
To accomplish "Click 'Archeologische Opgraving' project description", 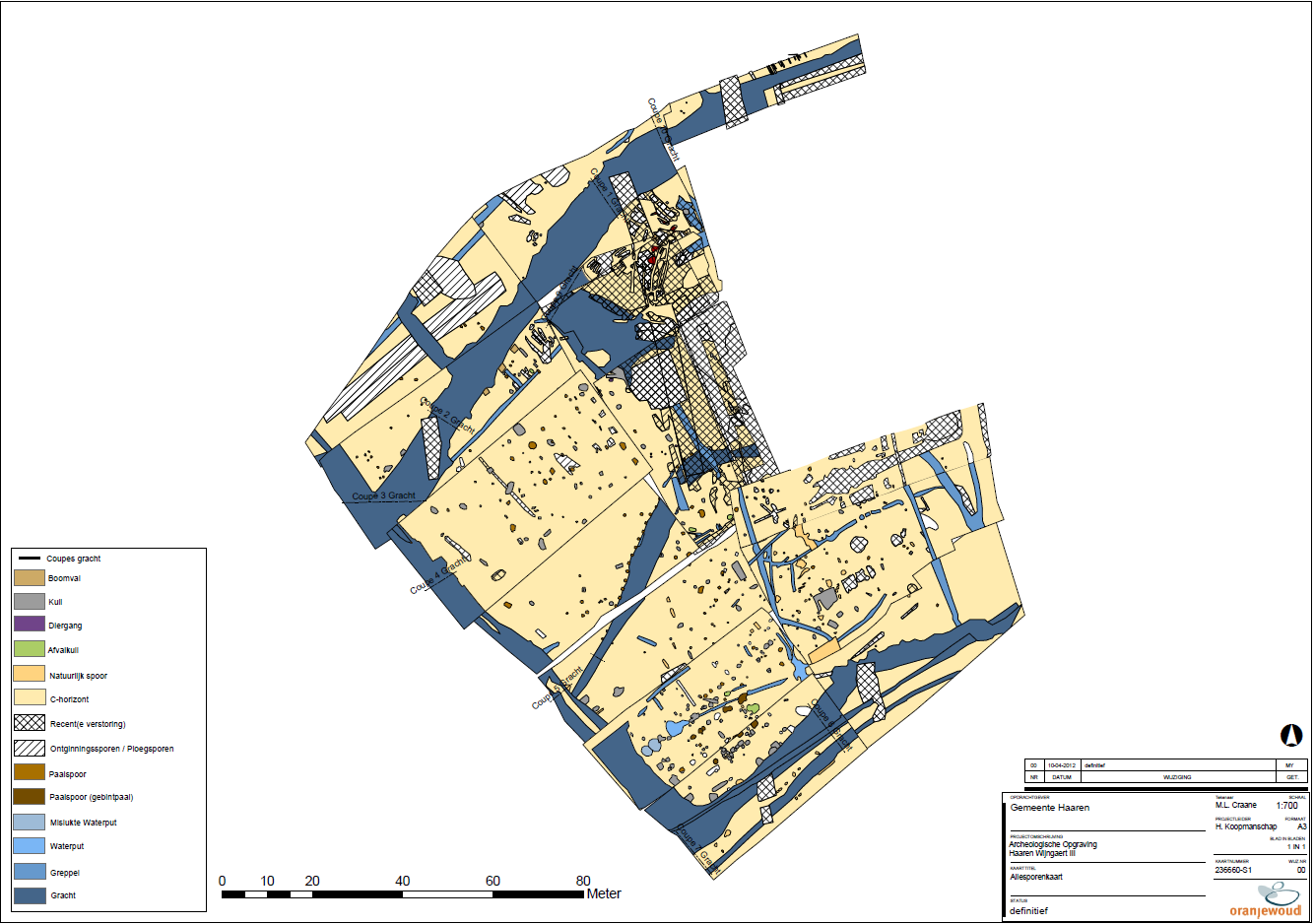I will [x=1052, y=844].
